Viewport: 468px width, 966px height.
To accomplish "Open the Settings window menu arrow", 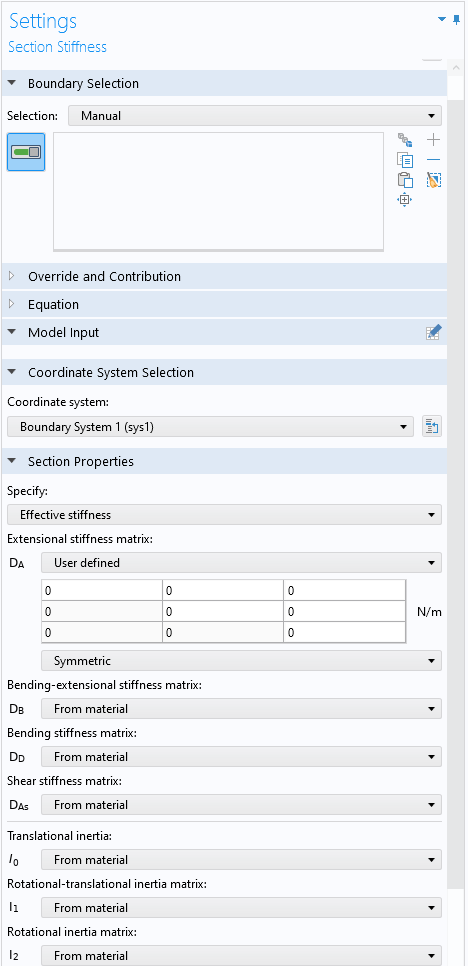I will [x=442, y=20].
